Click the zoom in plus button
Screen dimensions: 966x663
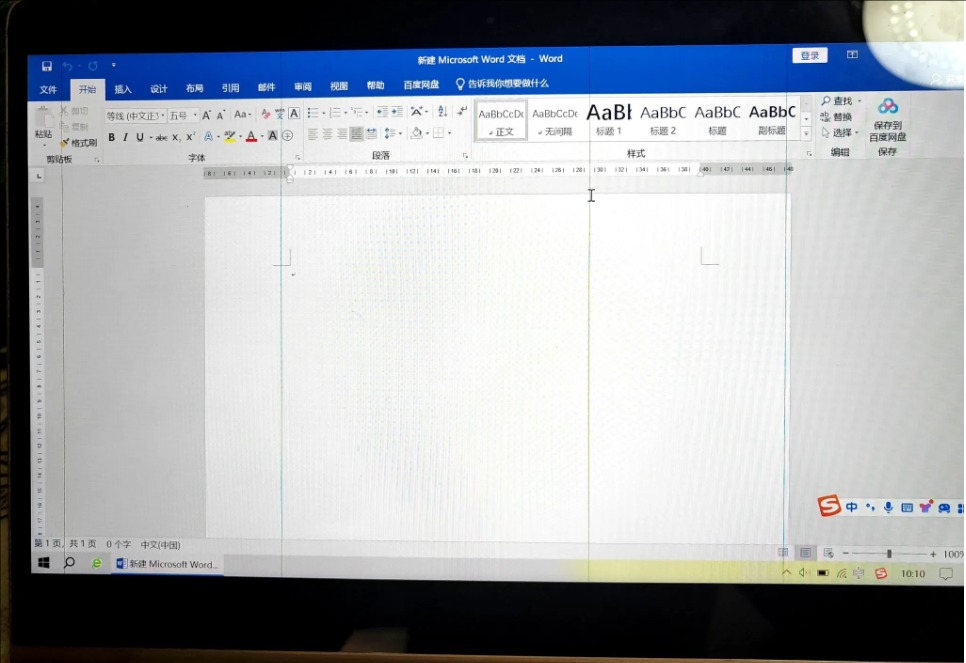pyautogui.click(x=933, y=555)
